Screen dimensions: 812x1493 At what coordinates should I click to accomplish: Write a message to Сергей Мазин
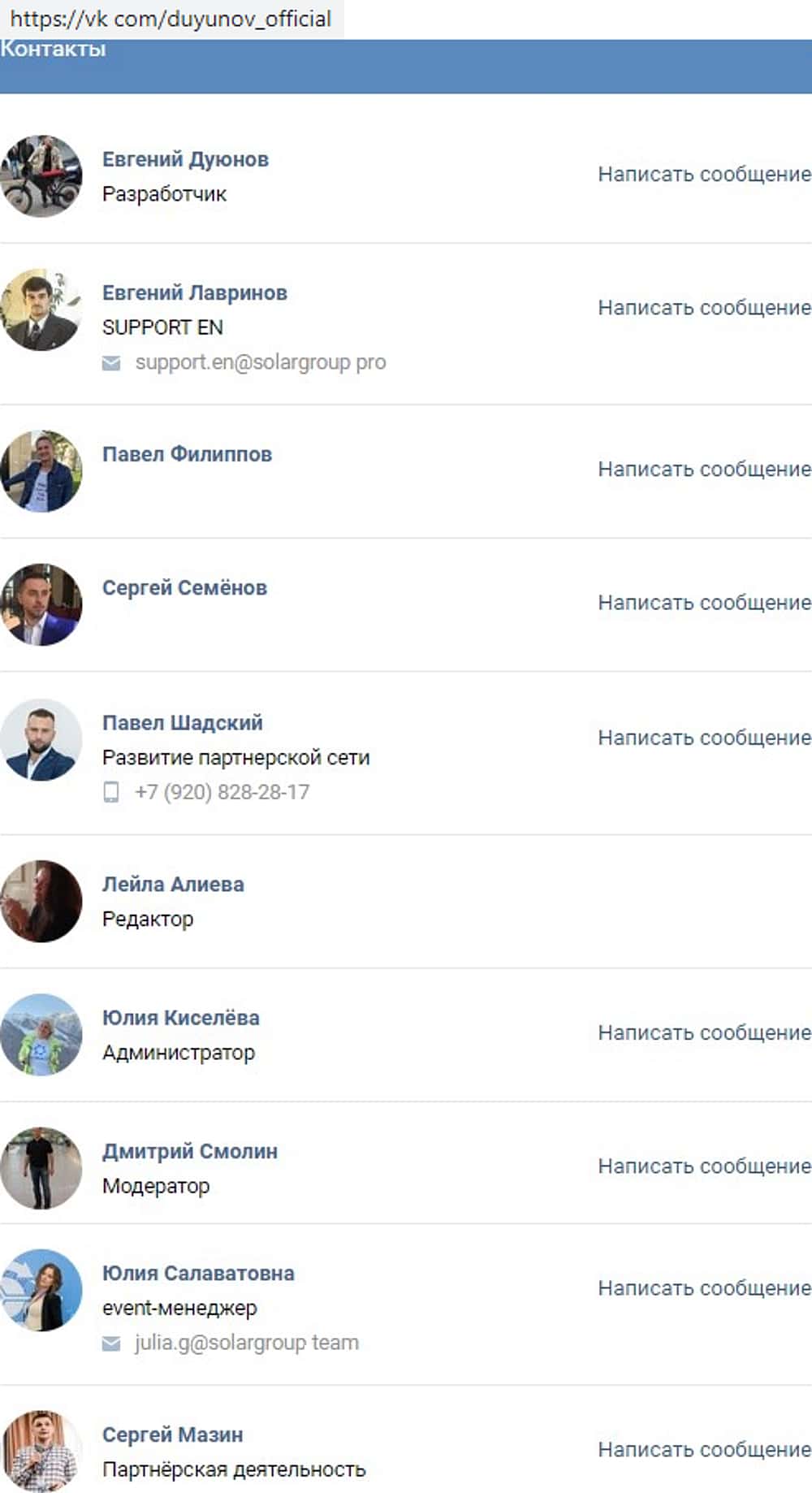click(x=704, y=1449)
